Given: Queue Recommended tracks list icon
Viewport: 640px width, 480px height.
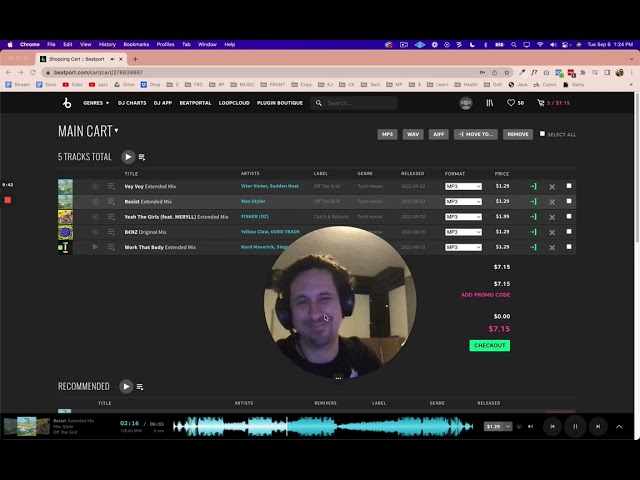Looking at the screenshot, I should pyautogui.click(x=140, y=387).
